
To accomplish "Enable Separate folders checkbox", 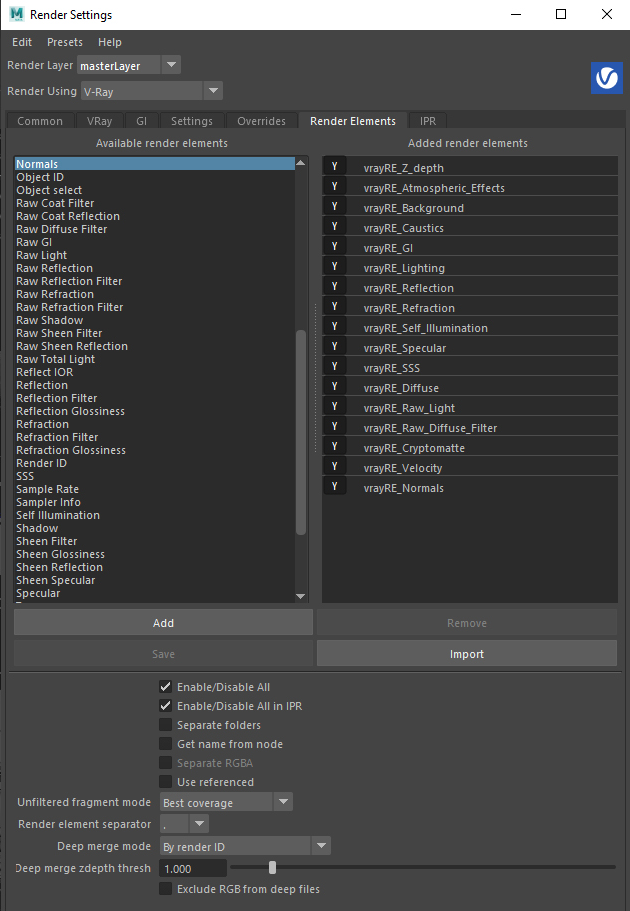I will click(x=166, y=725).
